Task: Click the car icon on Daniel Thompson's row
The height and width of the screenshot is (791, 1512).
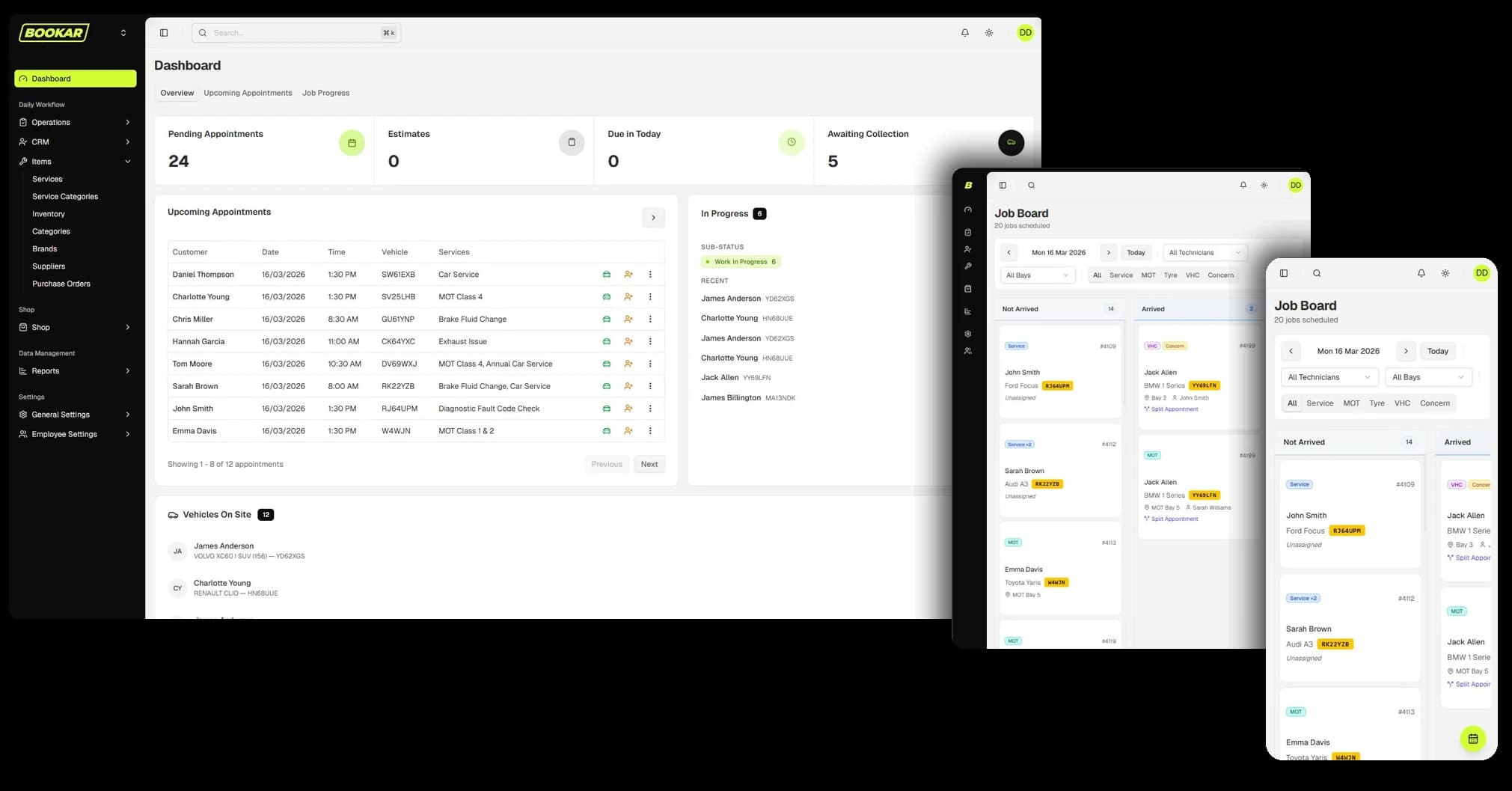Action: (605, 274)
